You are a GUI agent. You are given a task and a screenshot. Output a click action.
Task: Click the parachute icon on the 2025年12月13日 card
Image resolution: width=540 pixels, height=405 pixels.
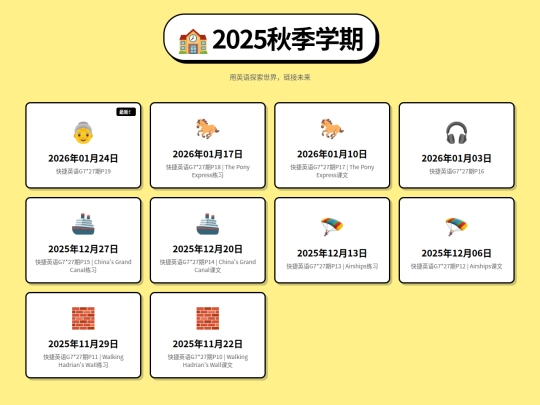(x=332, y=227)
